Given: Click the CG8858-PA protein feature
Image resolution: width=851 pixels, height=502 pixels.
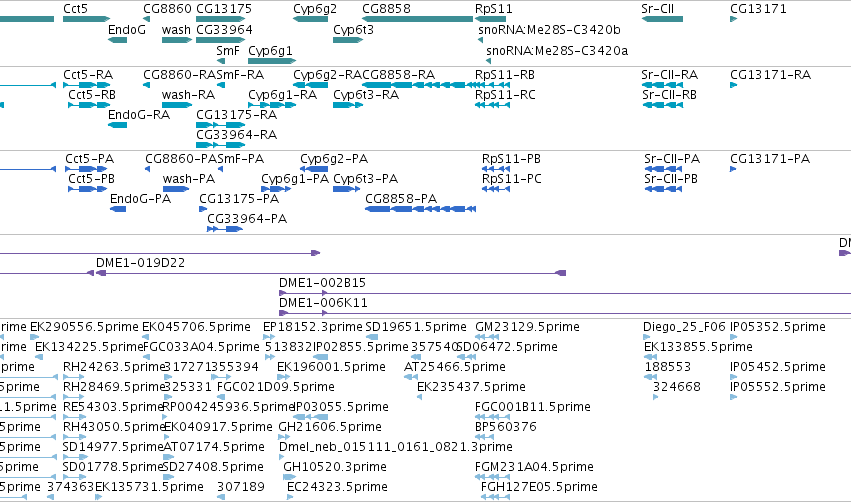Looking at the screenshot, I should tap(421, 209).
